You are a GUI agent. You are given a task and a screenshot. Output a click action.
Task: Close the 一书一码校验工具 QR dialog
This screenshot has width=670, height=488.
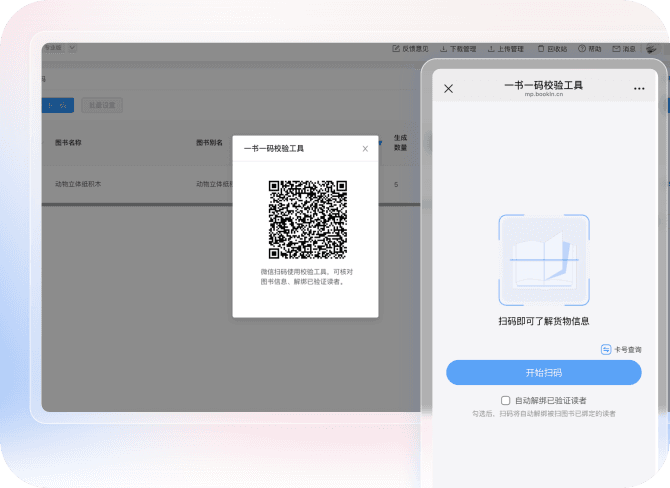(x=365, y=149)
